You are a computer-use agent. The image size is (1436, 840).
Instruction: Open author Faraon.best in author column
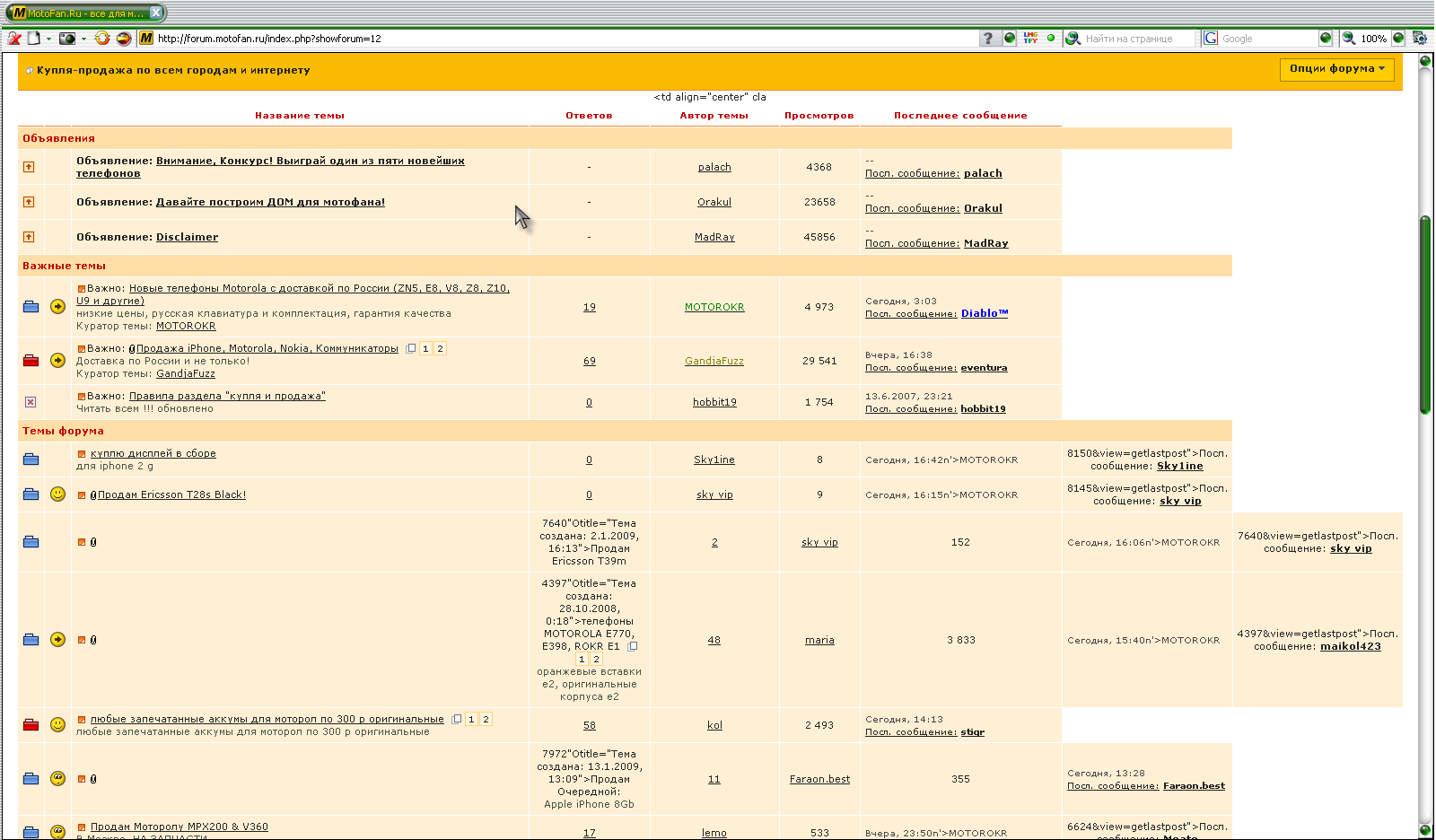[819, 779]
